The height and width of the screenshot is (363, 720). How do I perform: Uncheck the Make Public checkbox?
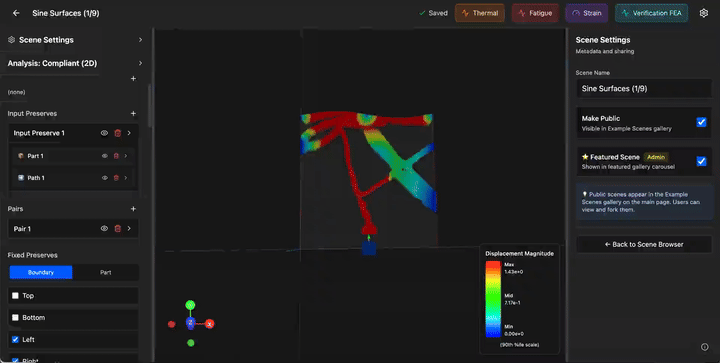click(701, 122)
